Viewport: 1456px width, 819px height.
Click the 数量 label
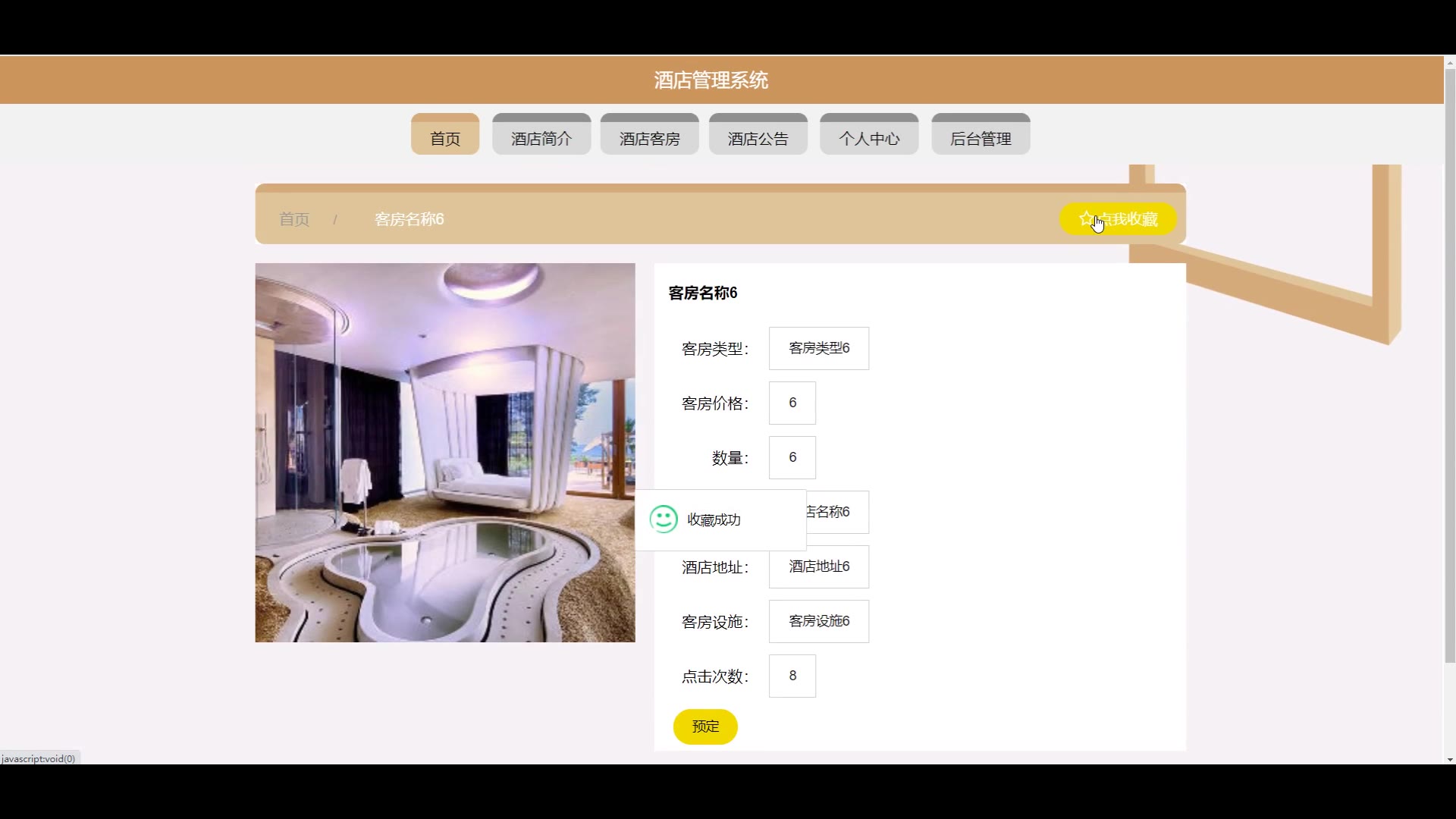(x=730, y=458)
